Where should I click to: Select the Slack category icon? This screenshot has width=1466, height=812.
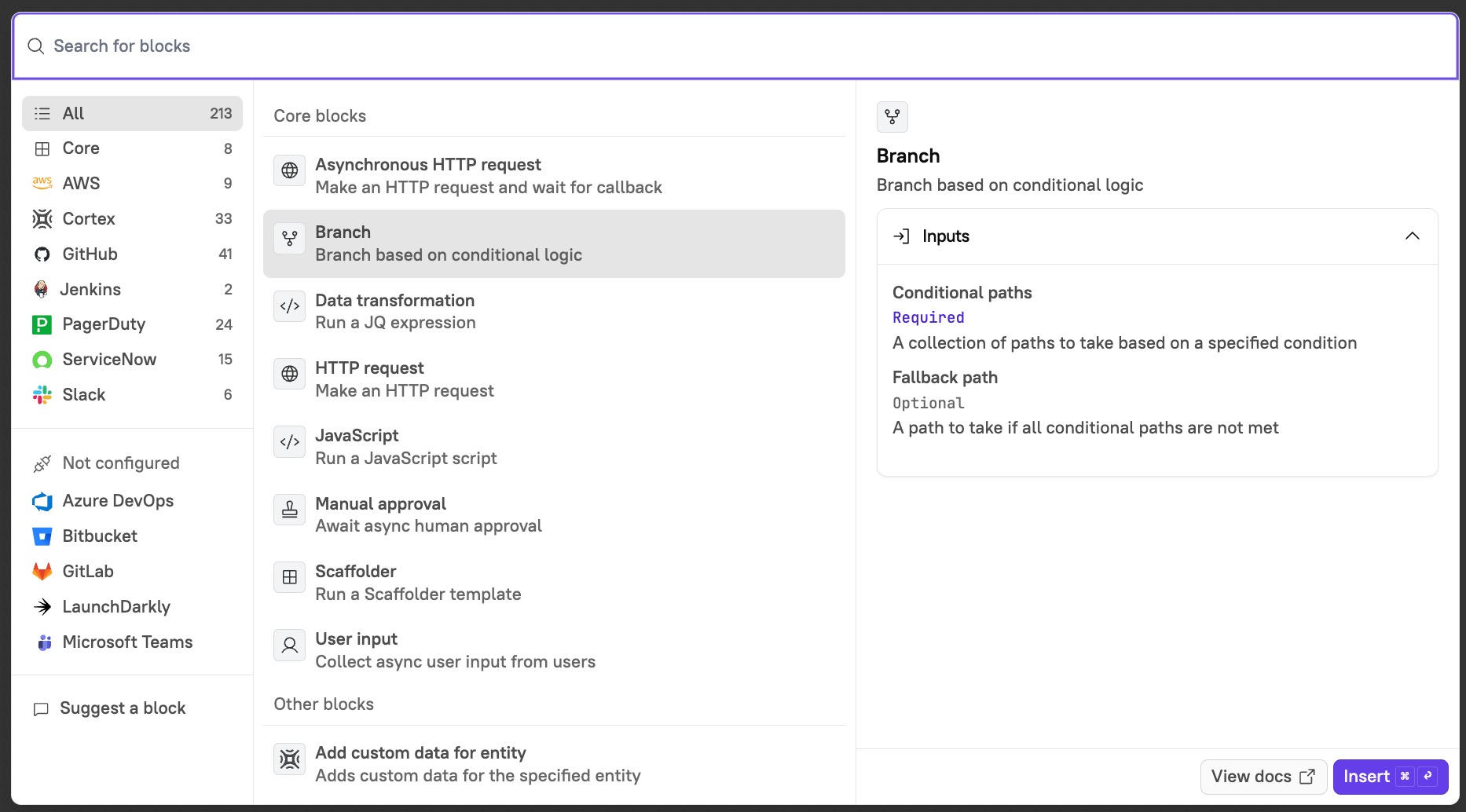click(42, 395)
